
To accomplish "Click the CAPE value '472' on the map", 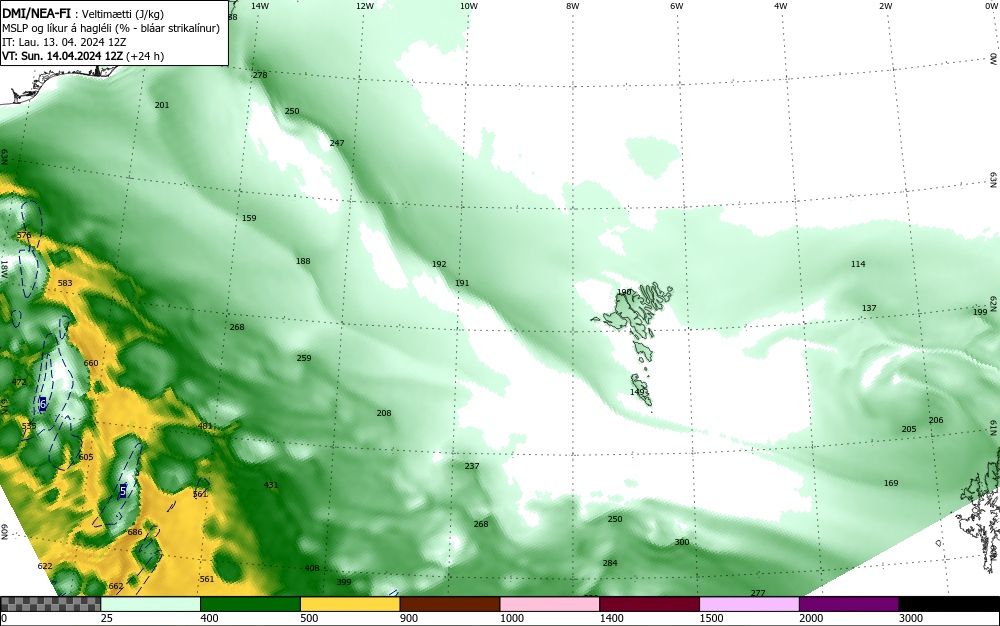I will tap(19, 382).
